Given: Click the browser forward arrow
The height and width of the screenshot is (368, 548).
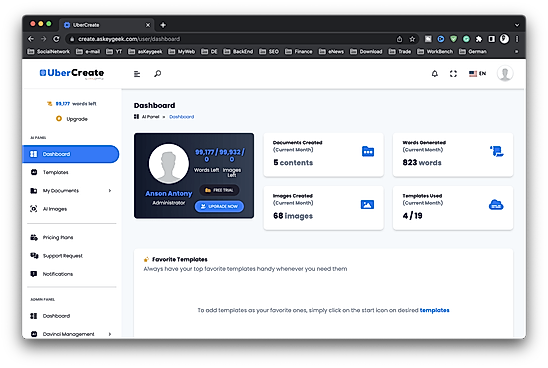Looking at the screenshot, I should tap(43, 39).
